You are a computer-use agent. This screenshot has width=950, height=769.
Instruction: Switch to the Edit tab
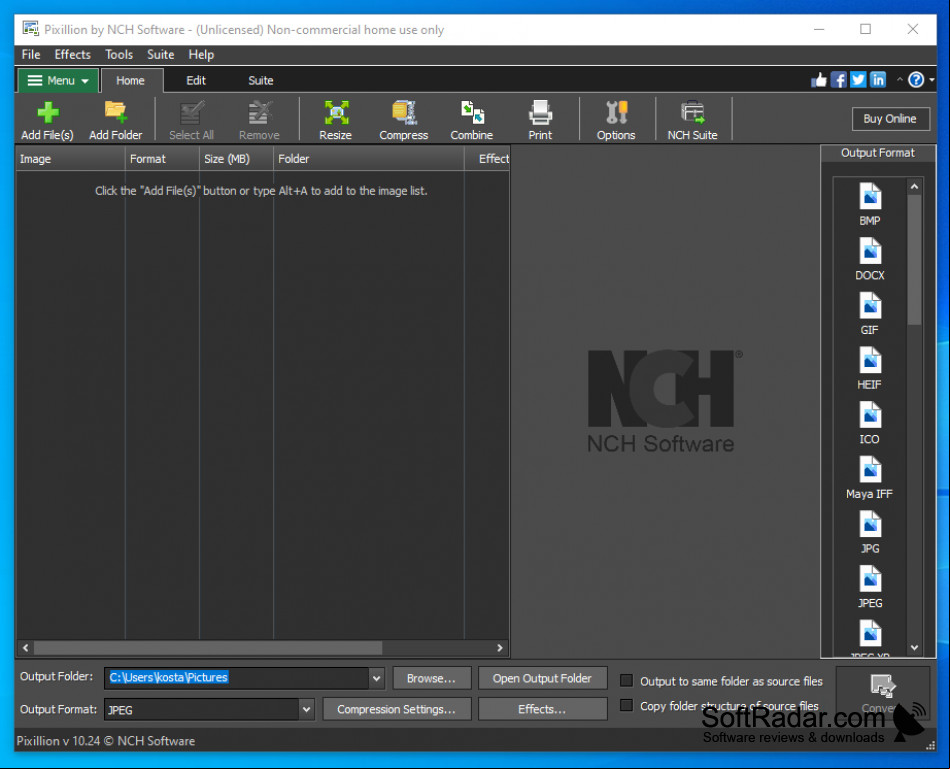coord(196,81)
